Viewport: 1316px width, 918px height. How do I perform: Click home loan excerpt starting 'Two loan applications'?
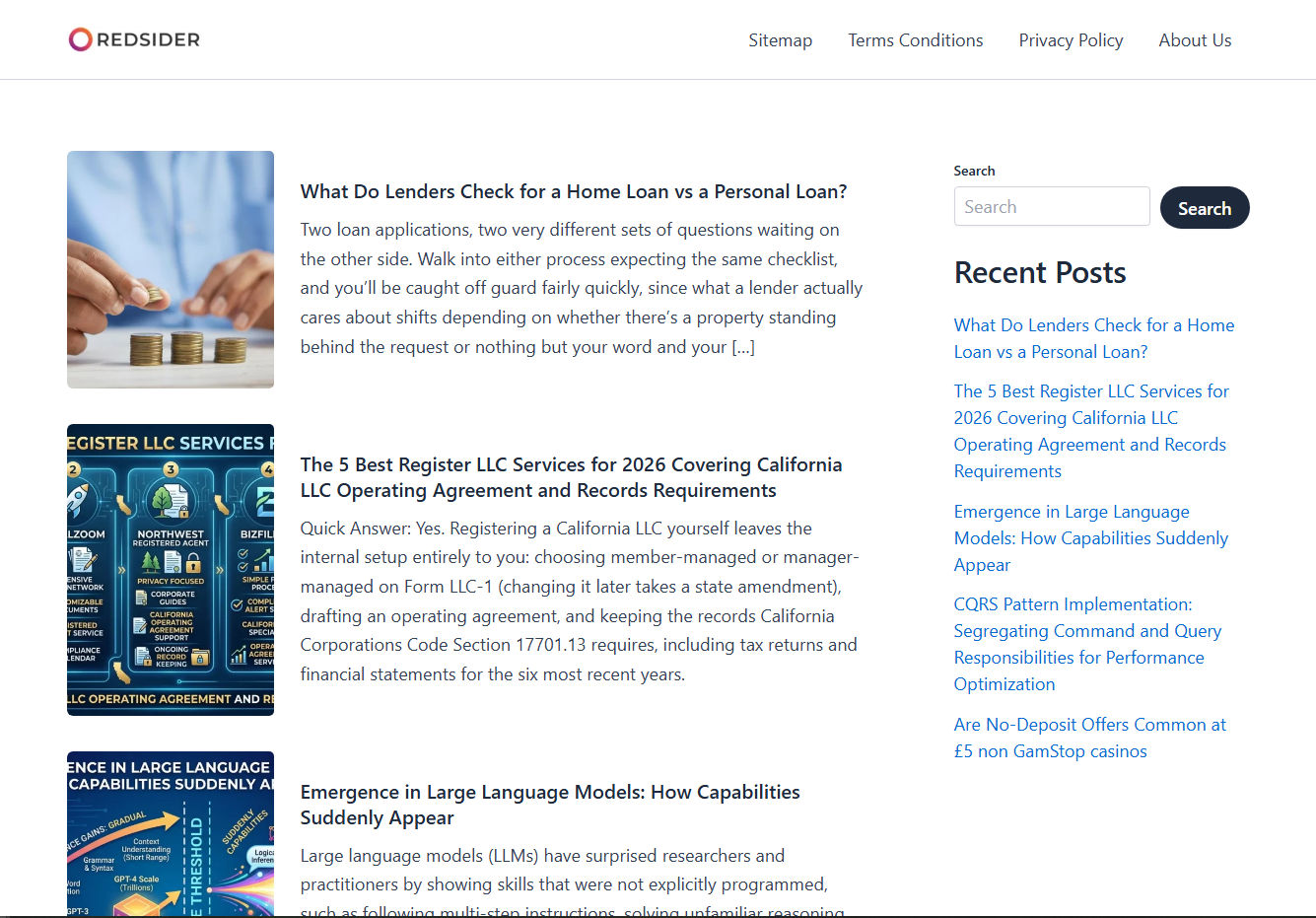(582, 288)
